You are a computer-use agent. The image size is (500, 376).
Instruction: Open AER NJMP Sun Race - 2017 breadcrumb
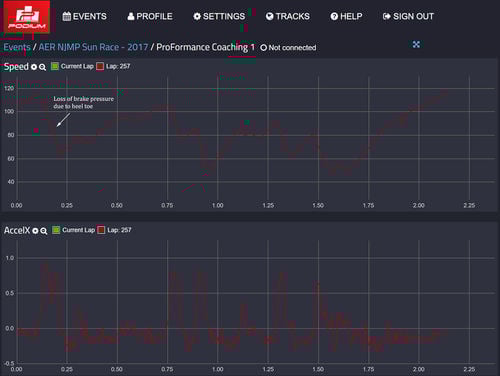coord(93,47)
